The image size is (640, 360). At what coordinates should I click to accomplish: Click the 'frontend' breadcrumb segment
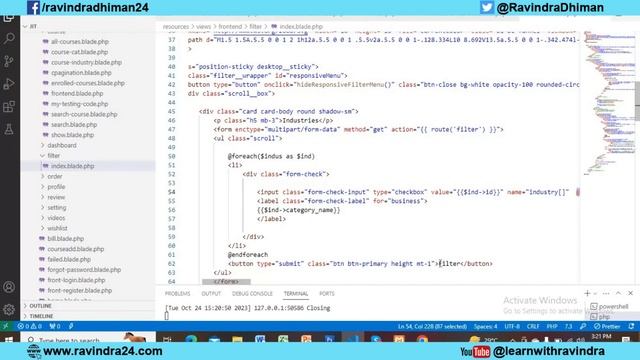[x=230, y=27]
